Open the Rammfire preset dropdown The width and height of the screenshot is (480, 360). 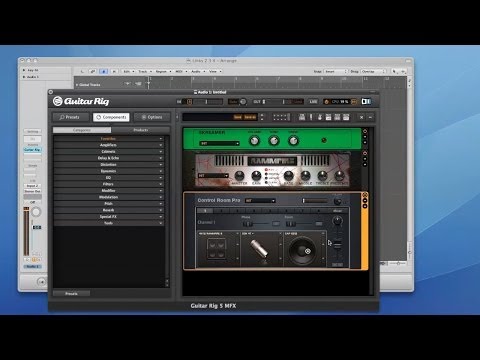point(213,176)
